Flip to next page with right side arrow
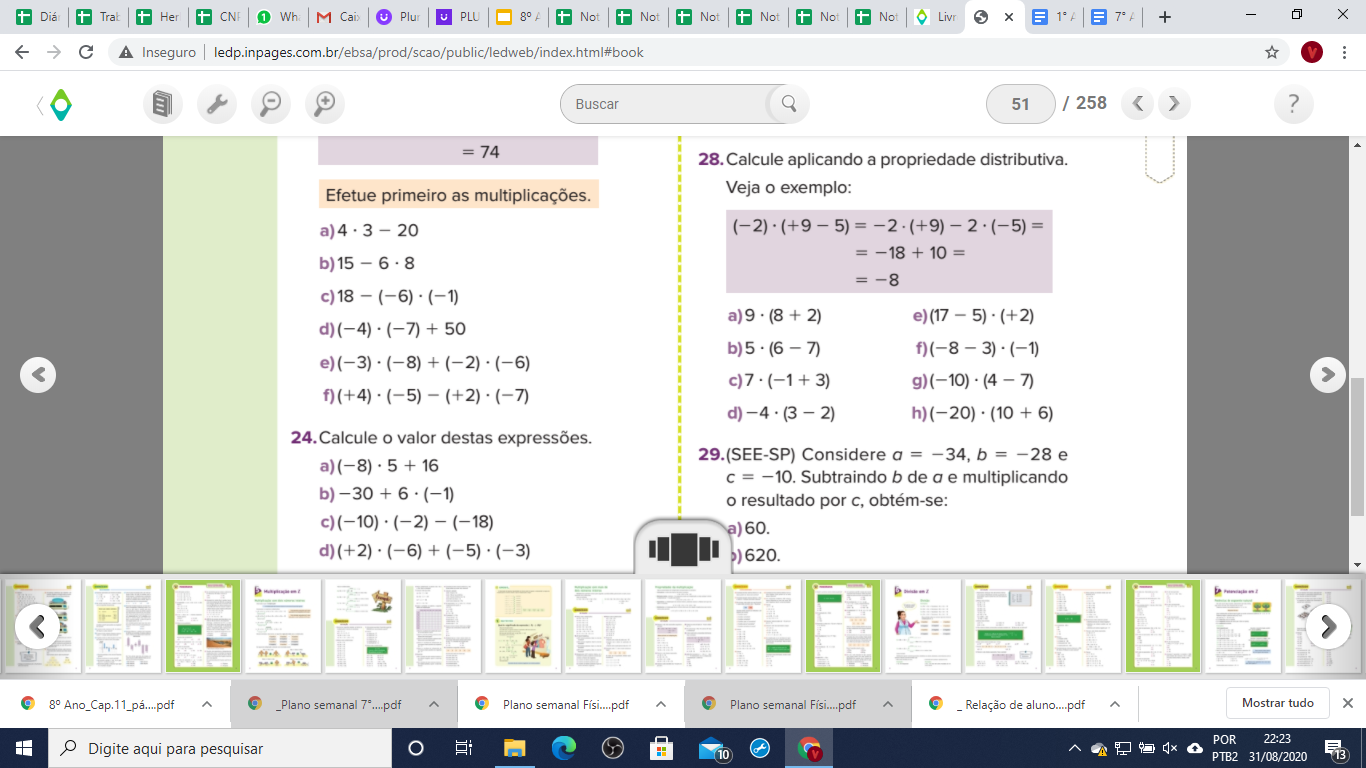The height and width of the screenshot is (768, 1366). [1328, 374]
